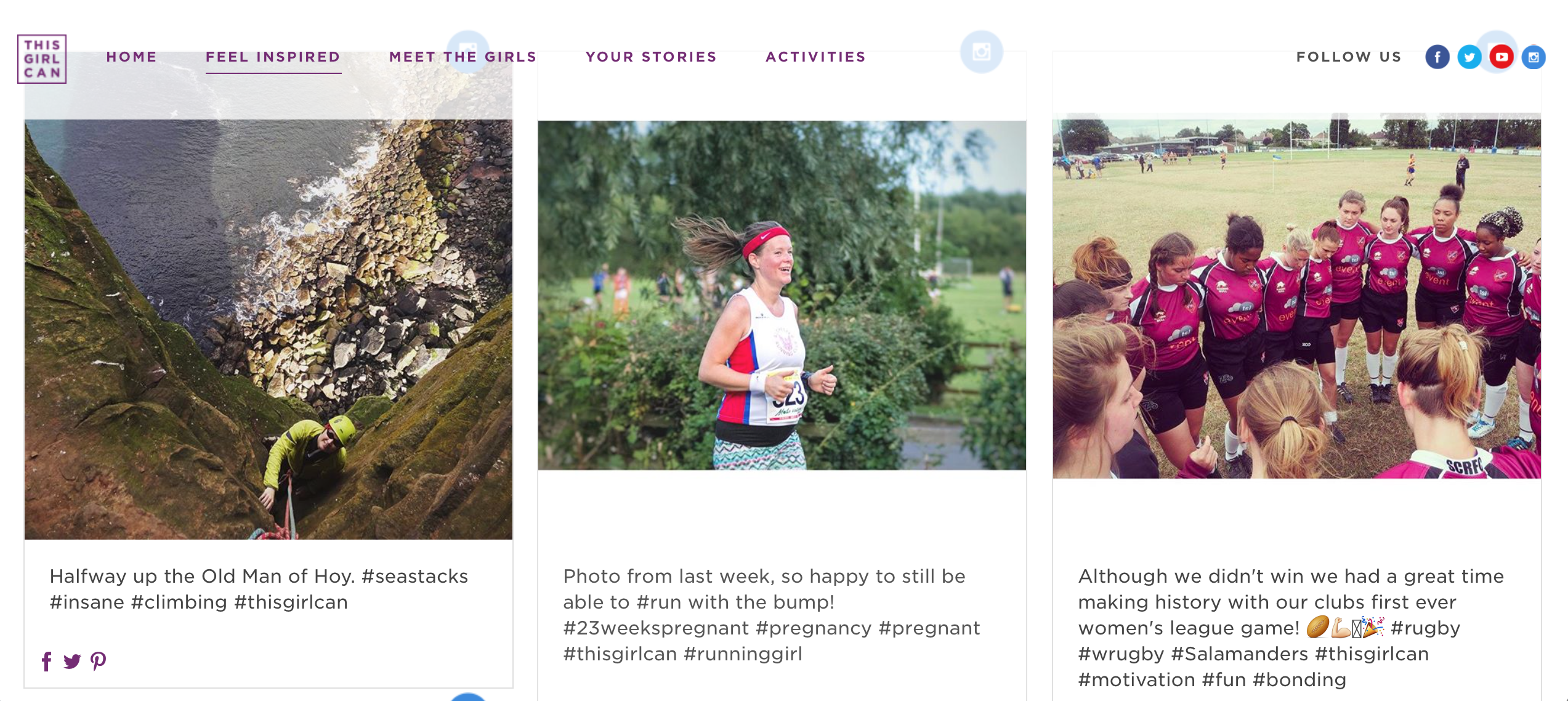Open the YouTube follow icon in header
Viewport: 1568px width, 701px height.
pos(1501,57)
